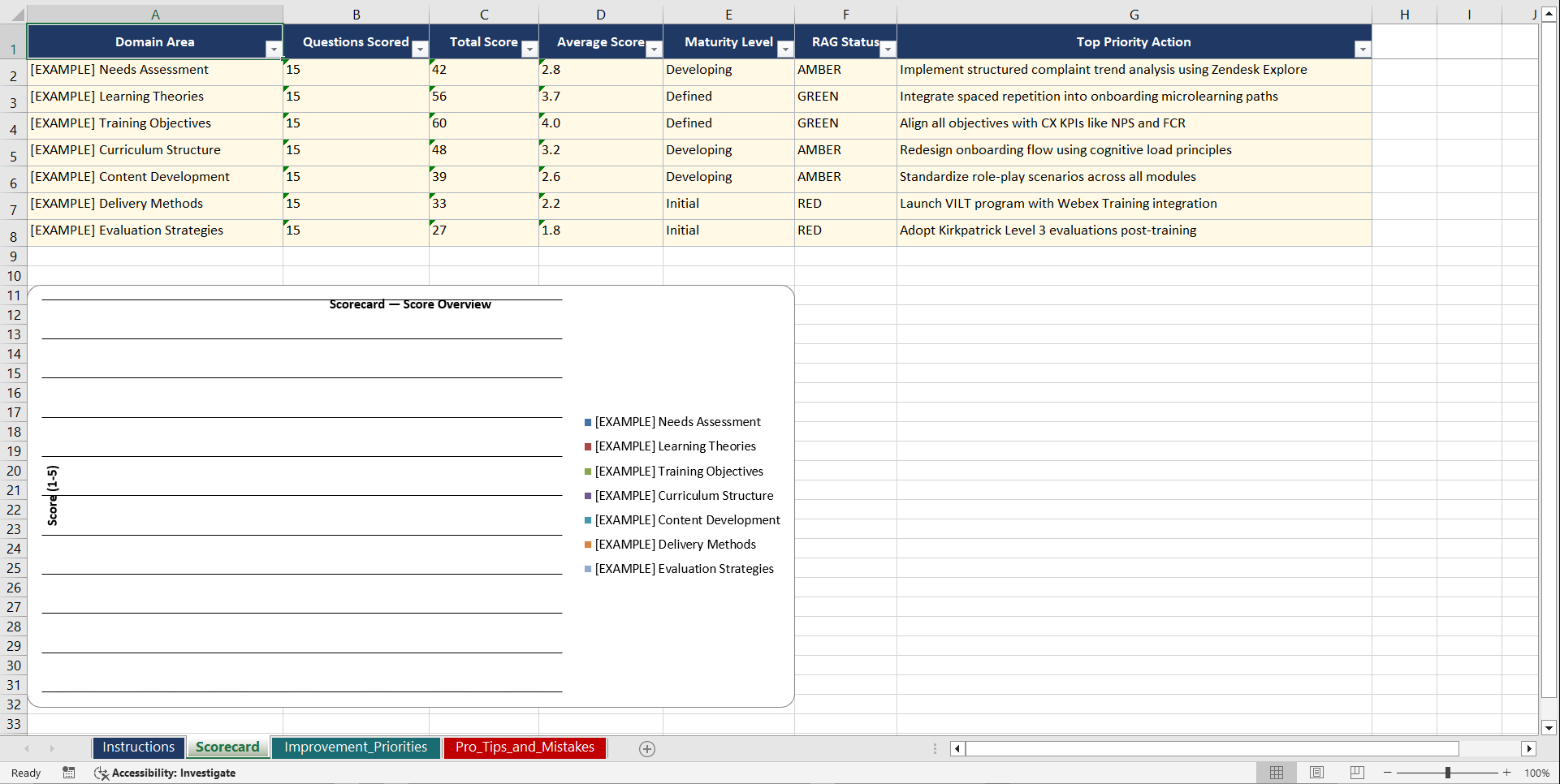The width and height of the screenshot is (1560, 784).
Task: Select the Pro_Tips_and_Mistakes sheet
Action: point(524,747)
